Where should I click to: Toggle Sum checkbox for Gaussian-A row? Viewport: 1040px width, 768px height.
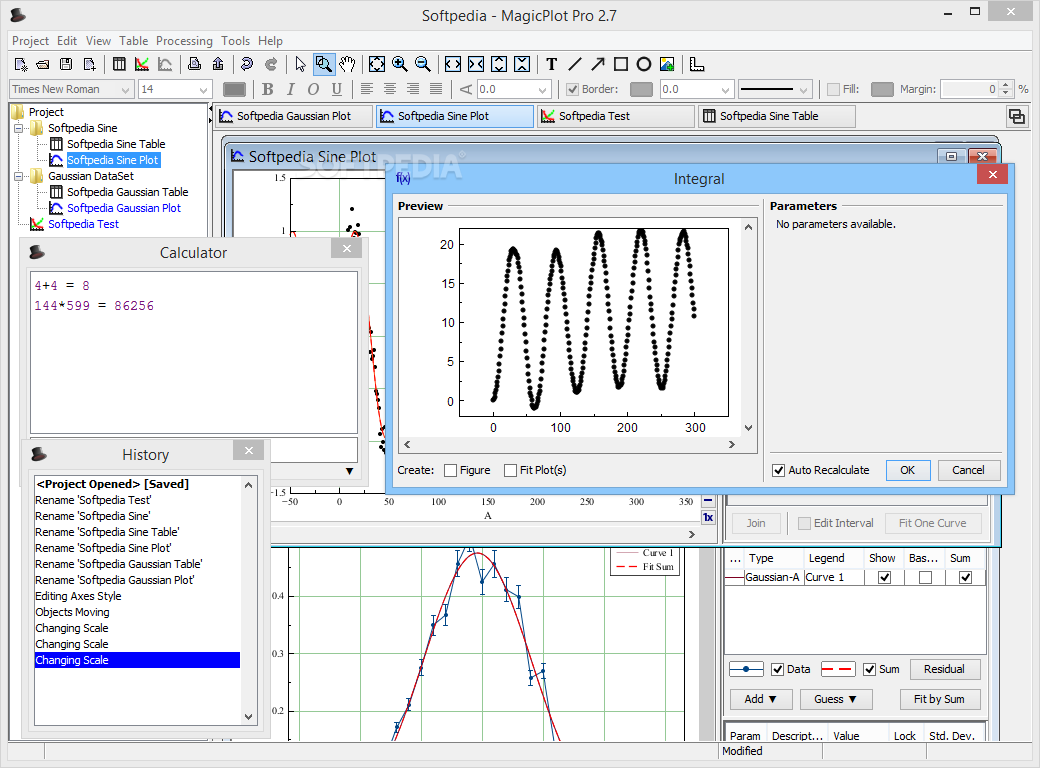[966, 578]
